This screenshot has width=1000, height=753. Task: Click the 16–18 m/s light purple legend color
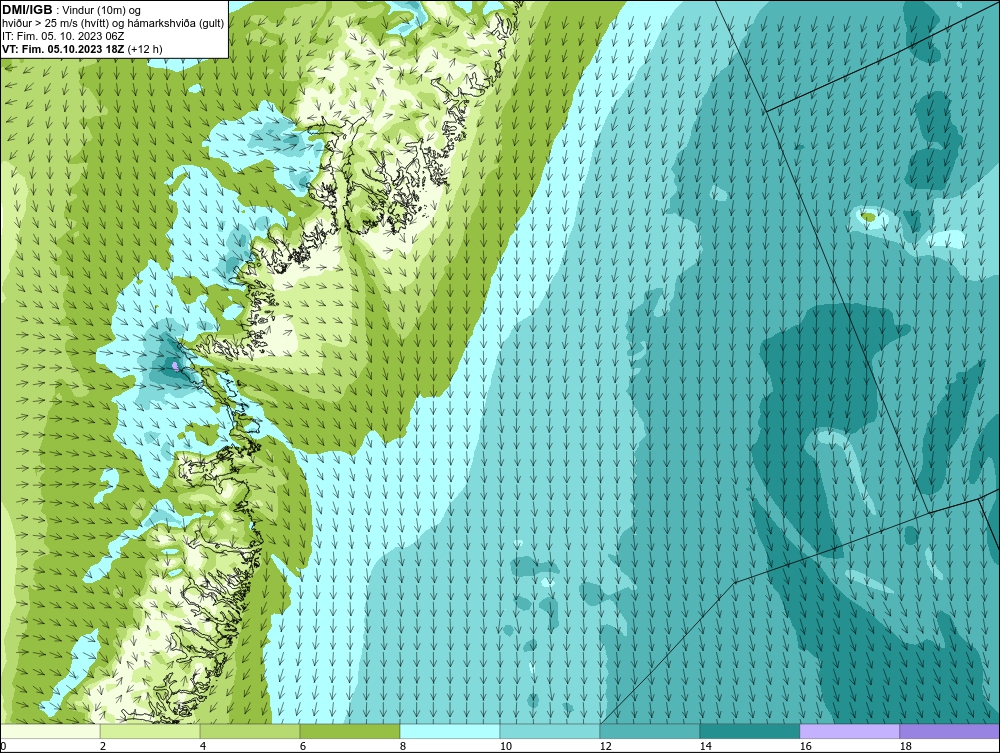[849, 731]
